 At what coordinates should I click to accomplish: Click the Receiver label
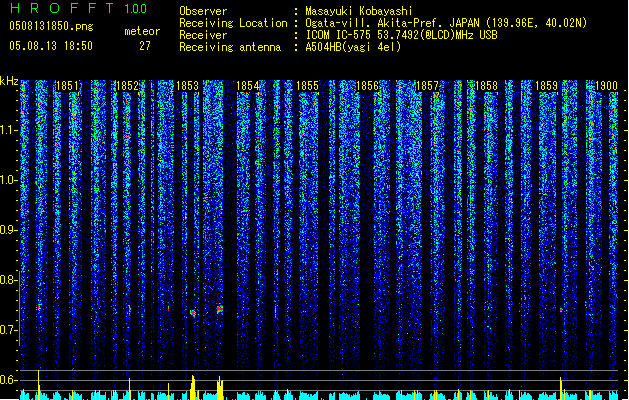tap(203, 35)
